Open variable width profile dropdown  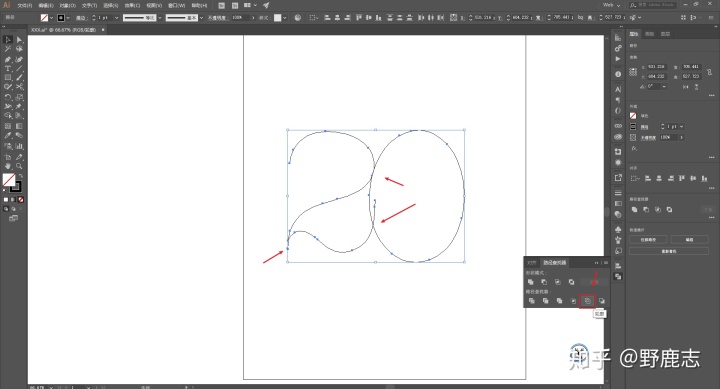point(160,17)
